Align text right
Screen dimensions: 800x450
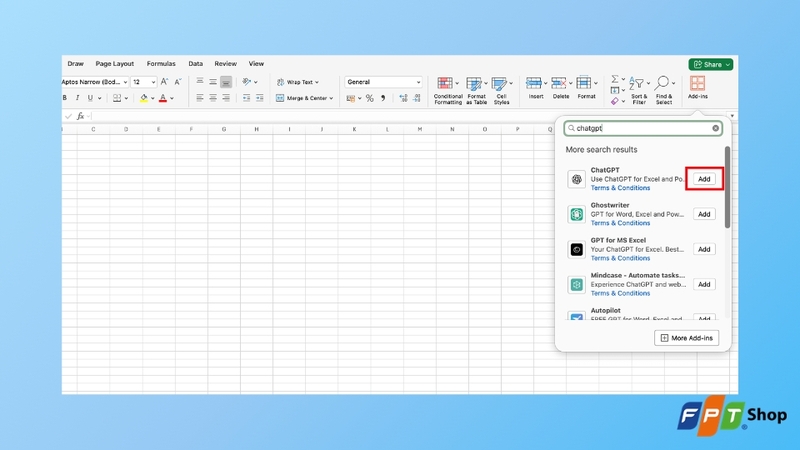coord(226,98)
